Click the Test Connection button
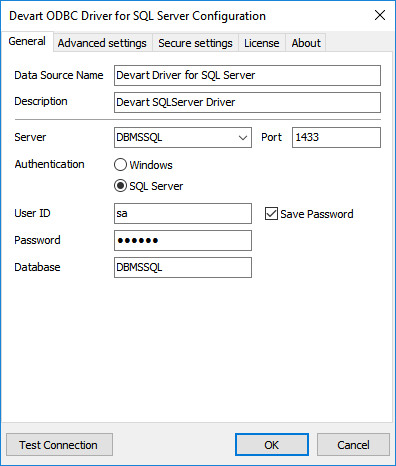The height and width of the screenshot is (466, 396). [59, 445]
